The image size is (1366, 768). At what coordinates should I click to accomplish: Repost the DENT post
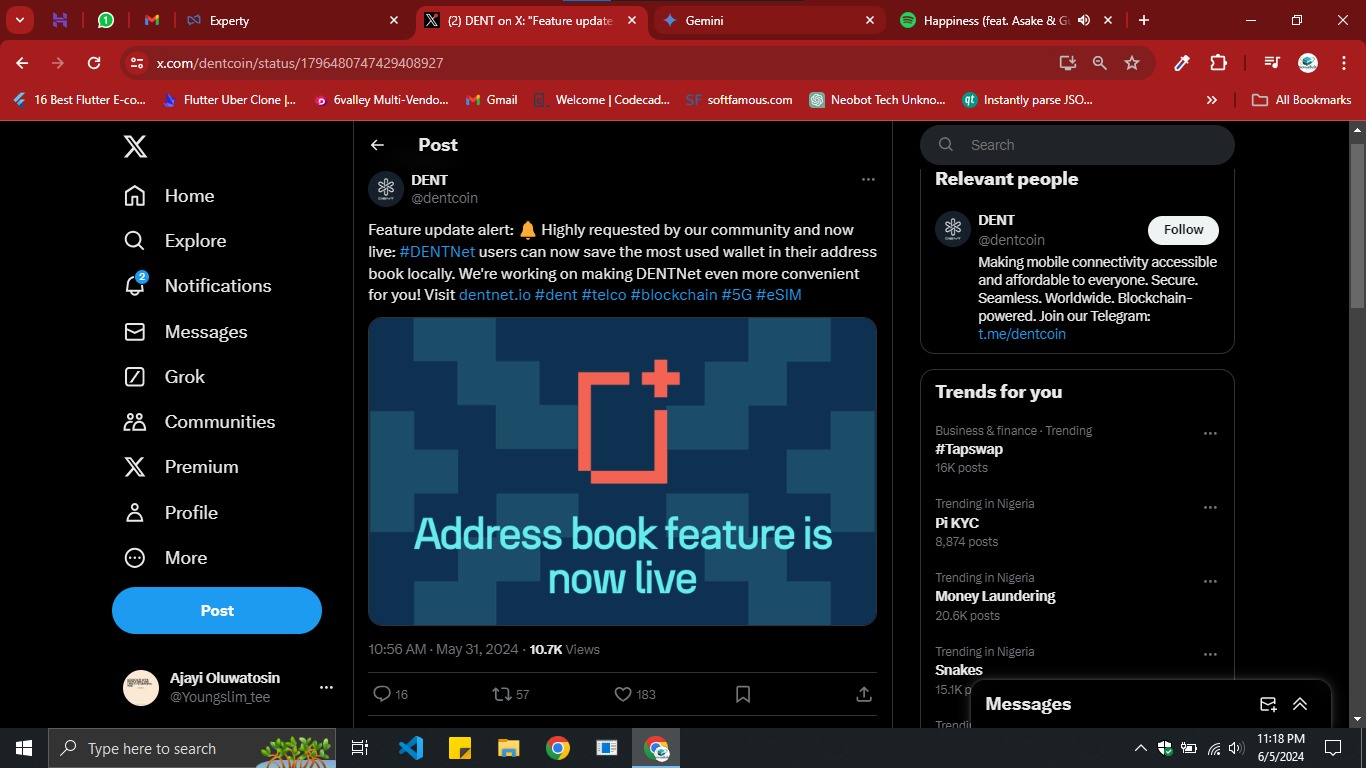tap(502, 694)
